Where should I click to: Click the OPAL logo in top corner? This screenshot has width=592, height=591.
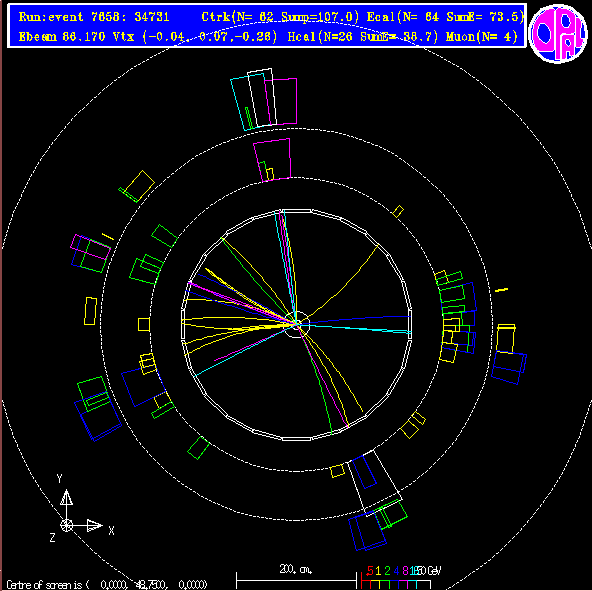(558, 33)
